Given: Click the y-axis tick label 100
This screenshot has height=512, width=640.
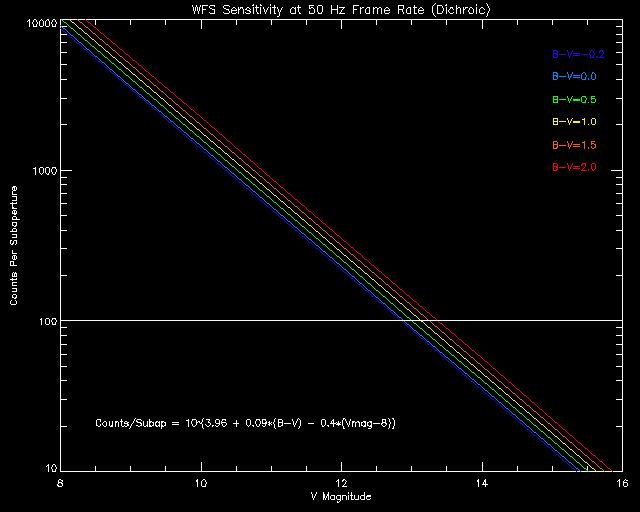Looking at the screenshot, I should pos(47,321).
